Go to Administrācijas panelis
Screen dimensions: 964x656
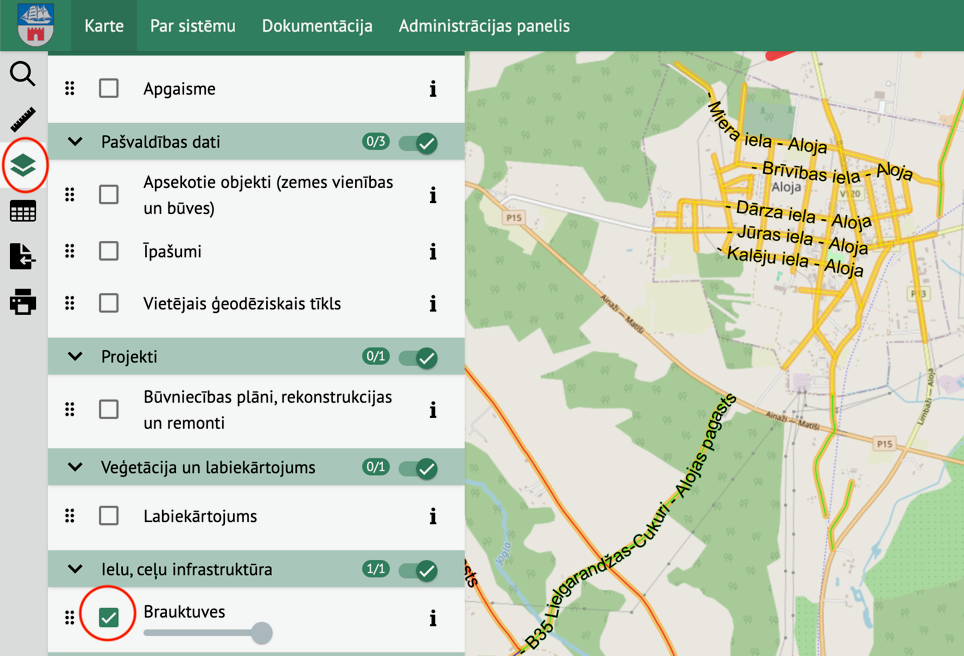point(484,26)
